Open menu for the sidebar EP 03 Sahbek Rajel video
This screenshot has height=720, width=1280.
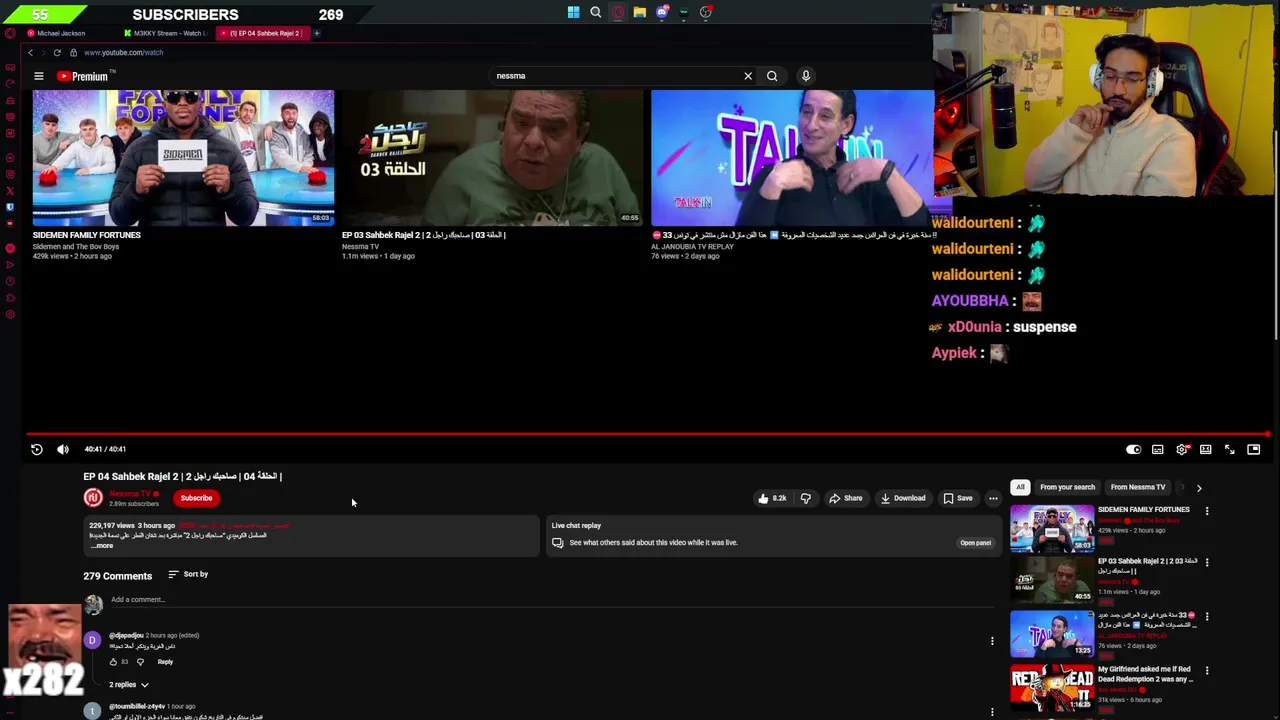(x=1207, y=562)
